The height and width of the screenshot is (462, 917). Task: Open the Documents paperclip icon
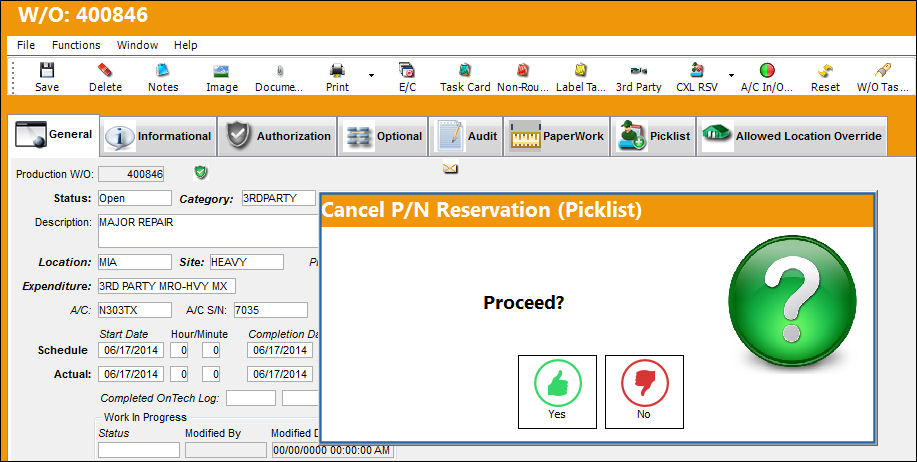click(280, 71)
